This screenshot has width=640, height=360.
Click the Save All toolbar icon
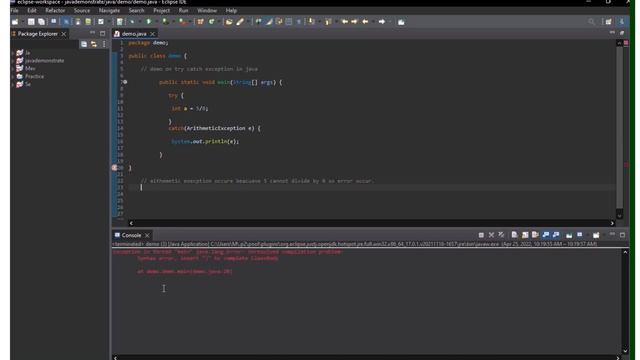[41, 22]
